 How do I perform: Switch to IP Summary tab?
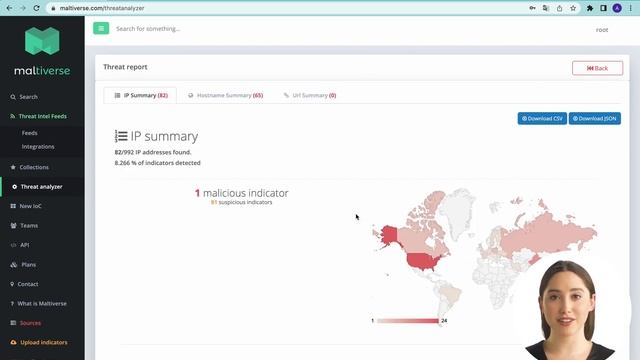[x=140, y=95]
